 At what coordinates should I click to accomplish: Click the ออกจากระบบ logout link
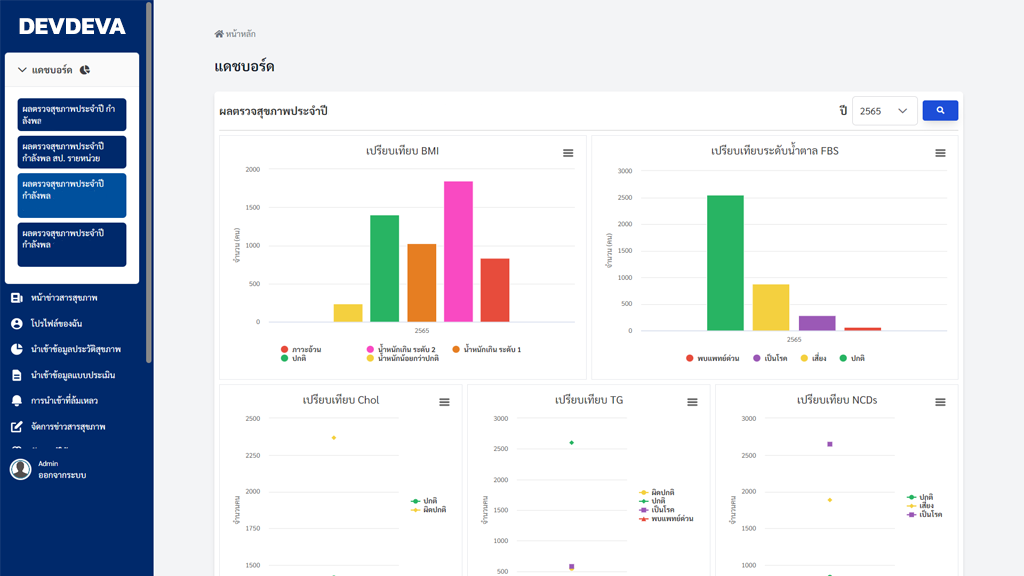click(62, 475)
